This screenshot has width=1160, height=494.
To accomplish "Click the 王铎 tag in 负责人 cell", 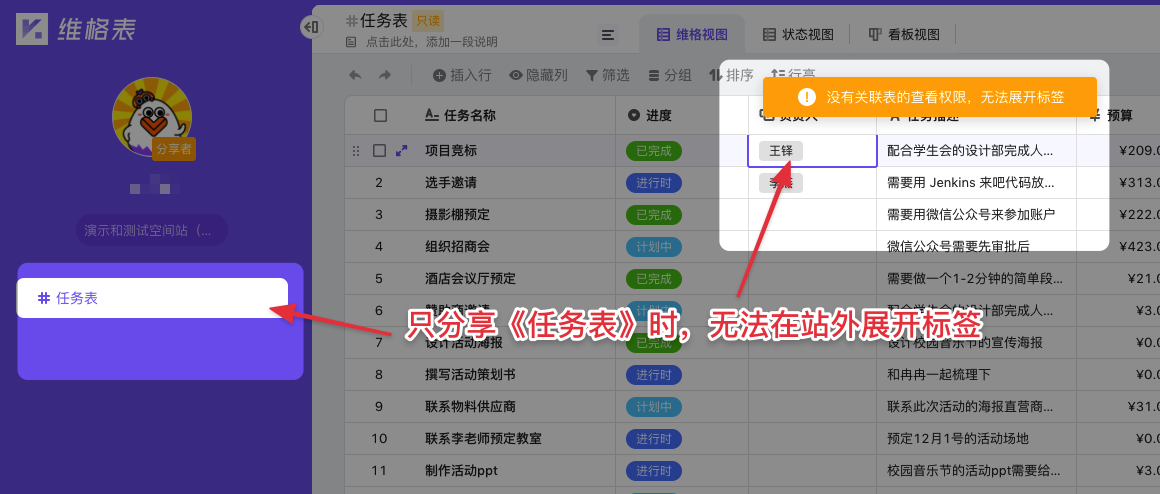I will (x=780, y=151).
